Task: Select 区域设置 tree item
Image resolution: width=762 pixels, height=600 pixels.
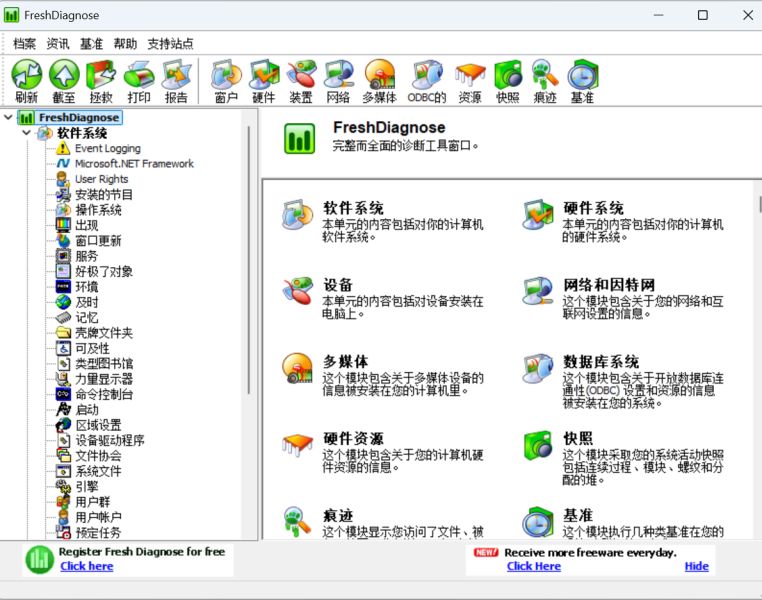Action: pyautogui.click(x=98, y=425)
